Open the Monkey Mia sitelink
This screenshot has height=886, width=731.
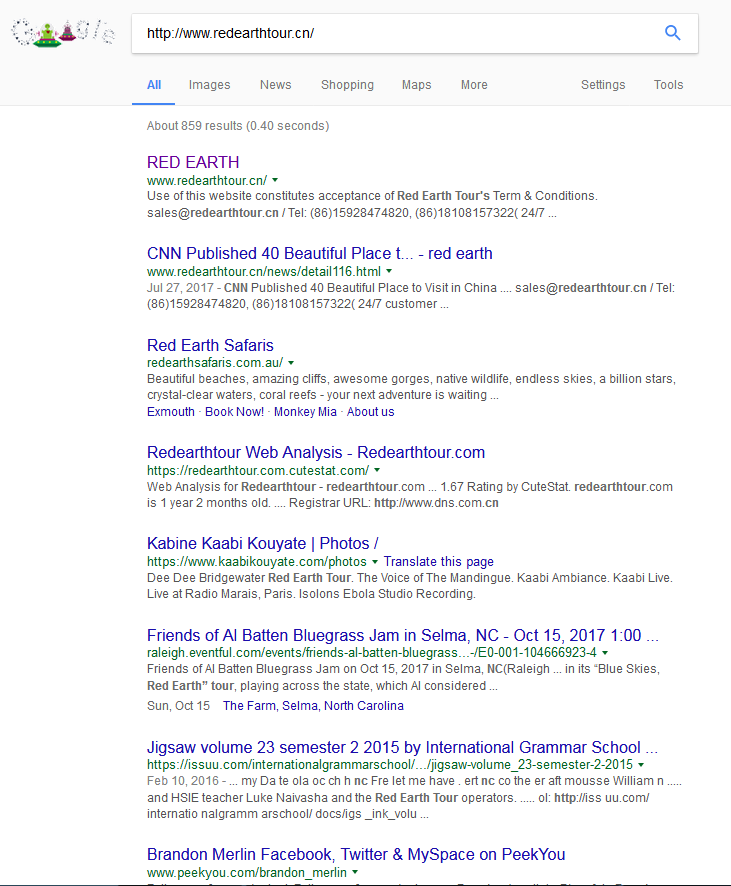point(305,412)
